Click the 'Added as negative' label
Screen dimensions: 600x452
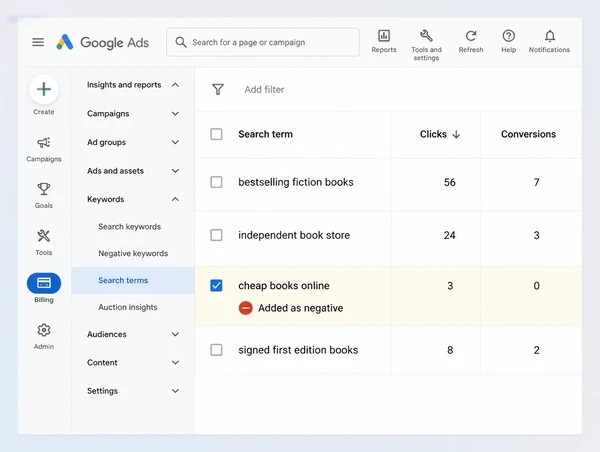(300, 308)
